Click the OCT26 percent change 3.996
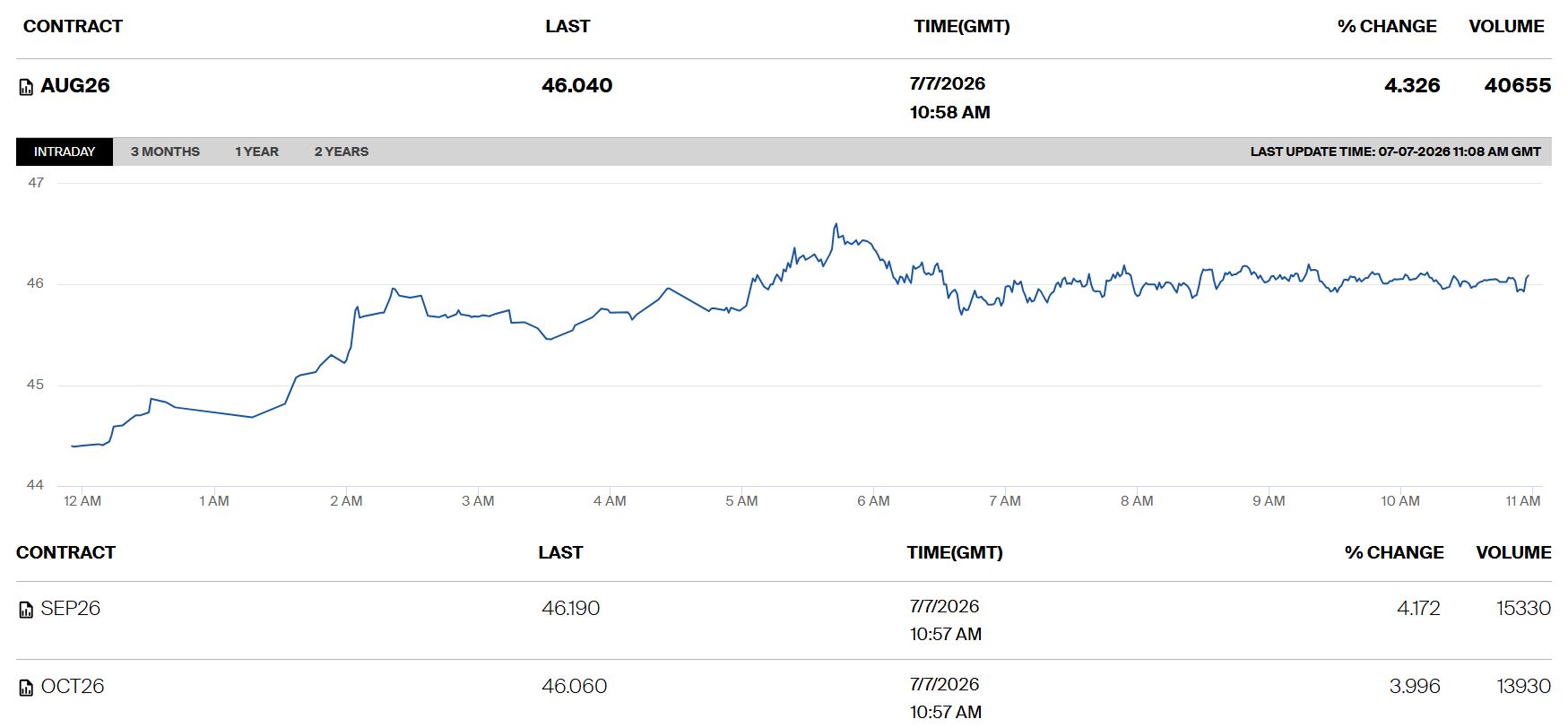 [x=1415, y=686]
